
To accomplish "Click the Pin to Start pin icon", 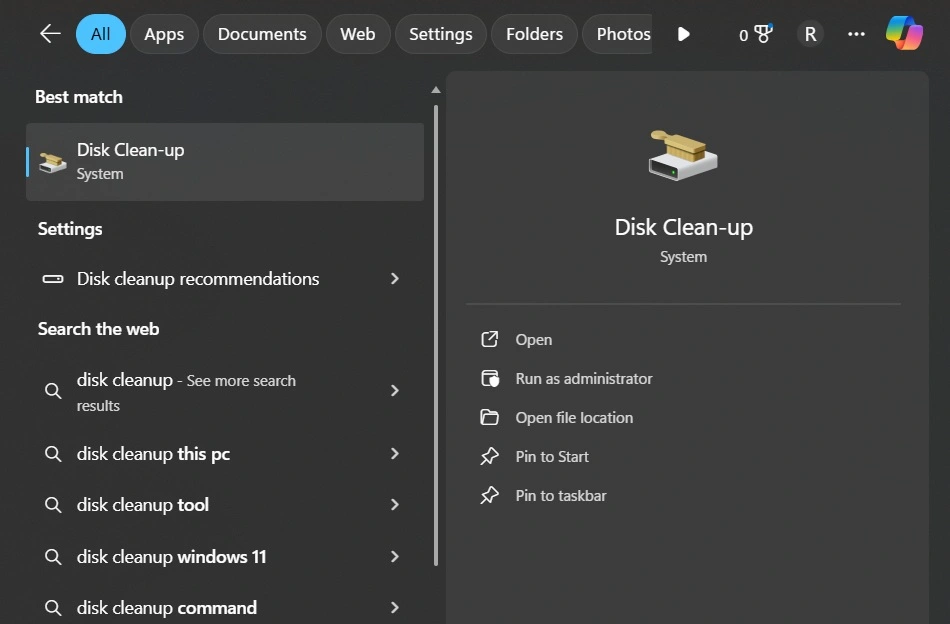I will (489, 456).
